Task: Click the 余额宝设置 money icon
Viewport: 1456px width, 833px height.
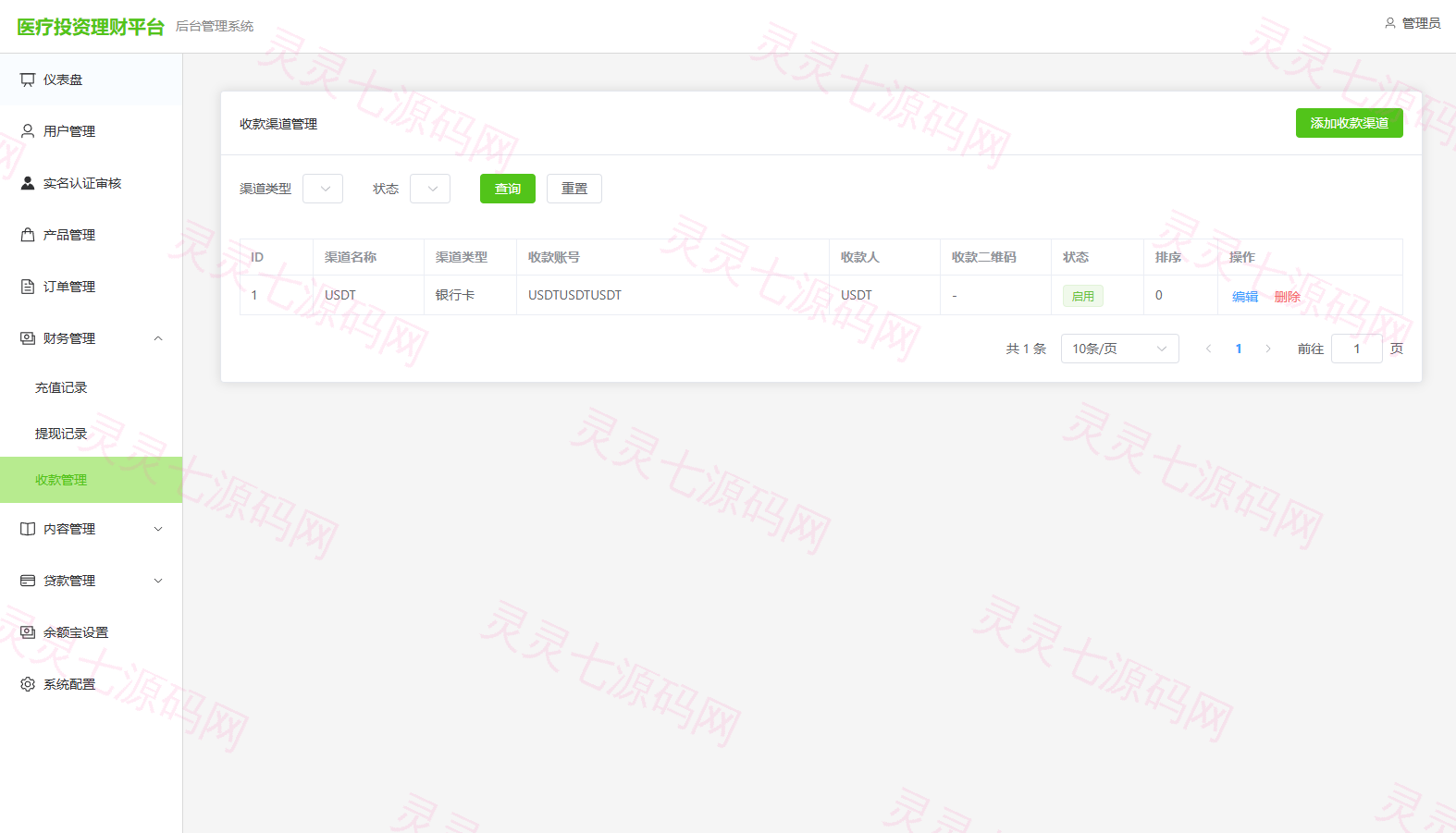Action: tap(28, 632)
